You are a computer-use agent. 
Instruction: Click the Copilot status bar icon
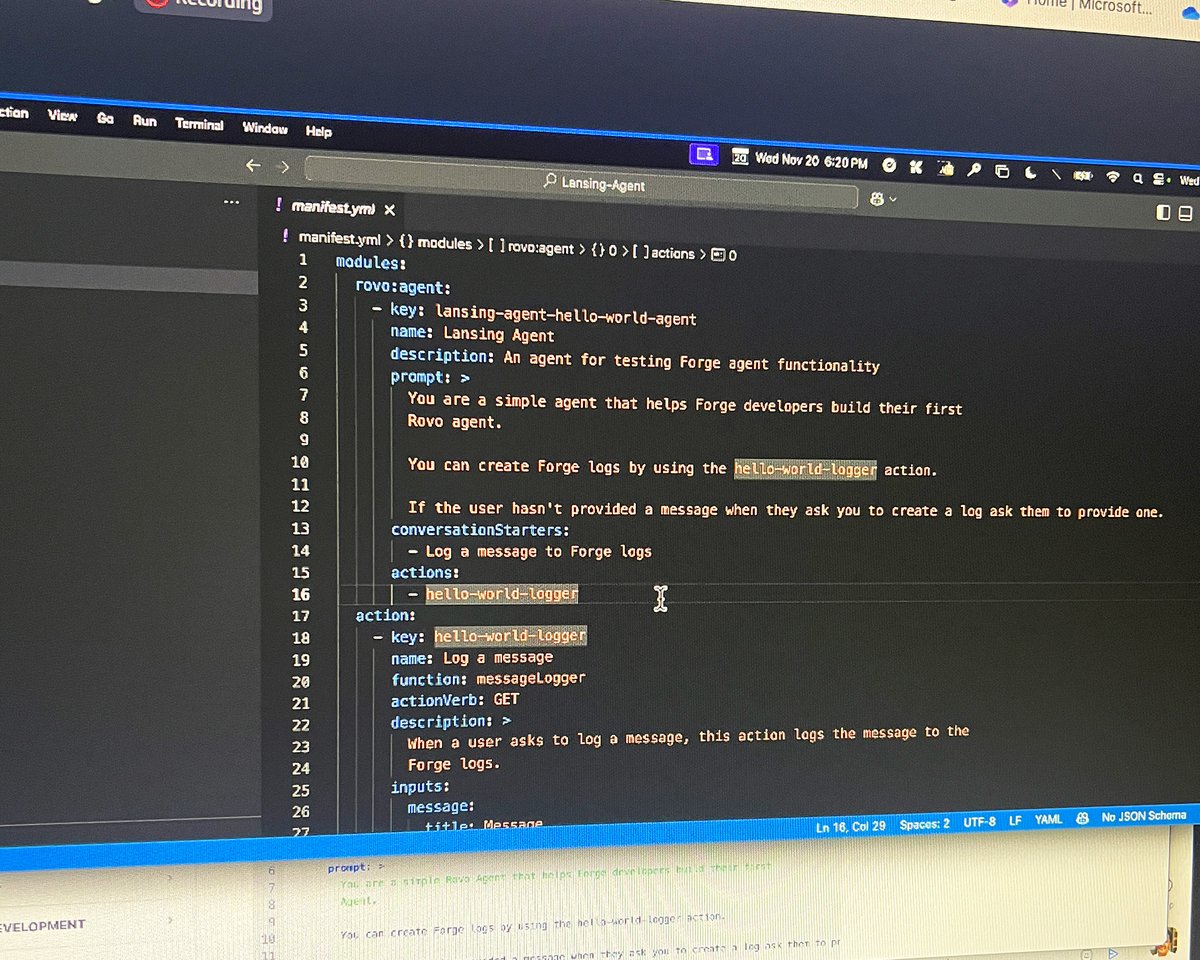[1081, 817]
